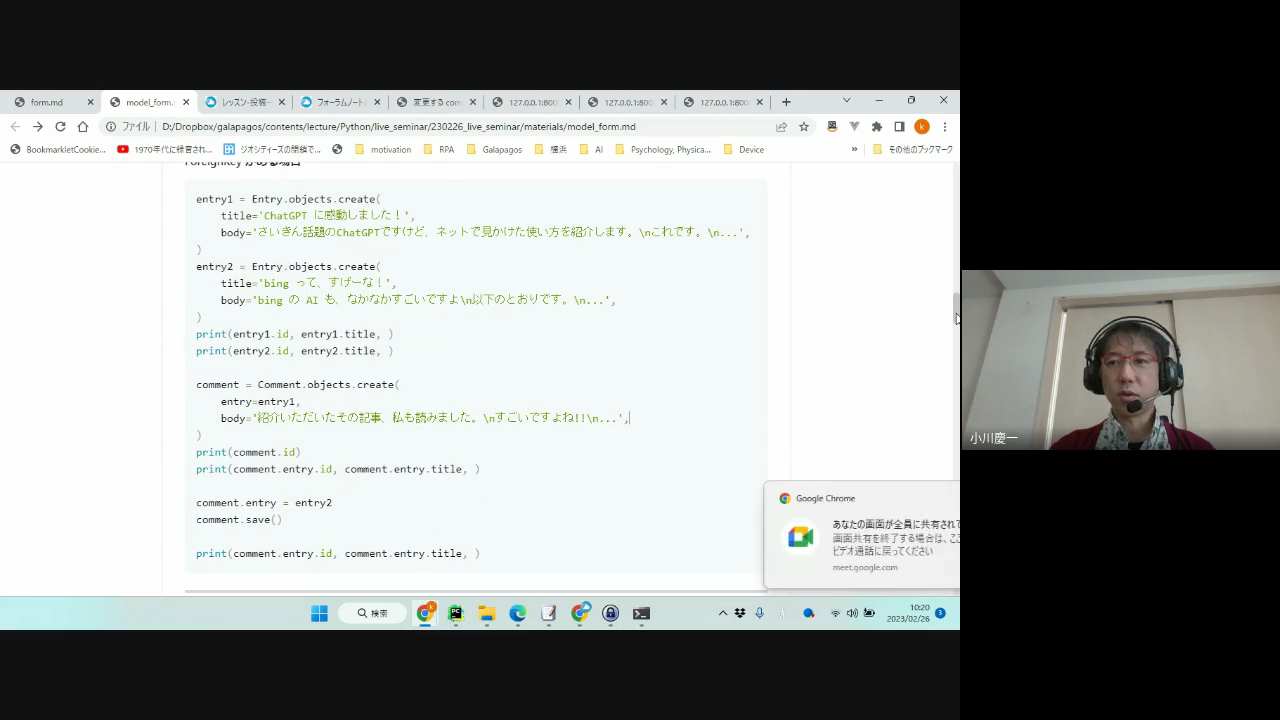Expand the hidden system tray icons
The width and height of the screenshot is (1280, 720).
pos(723,613)
